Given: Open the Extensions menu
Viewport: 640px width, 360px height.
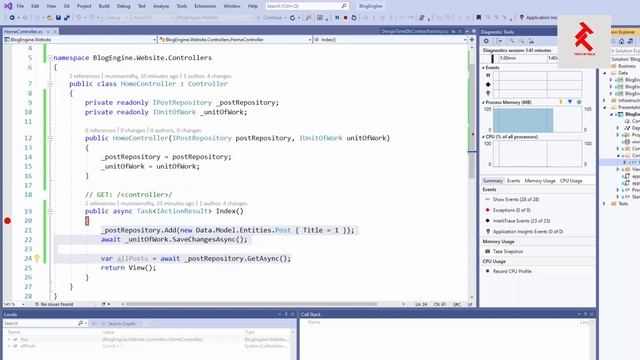Looking at the screenshot, I should click(x=205, y=6).
